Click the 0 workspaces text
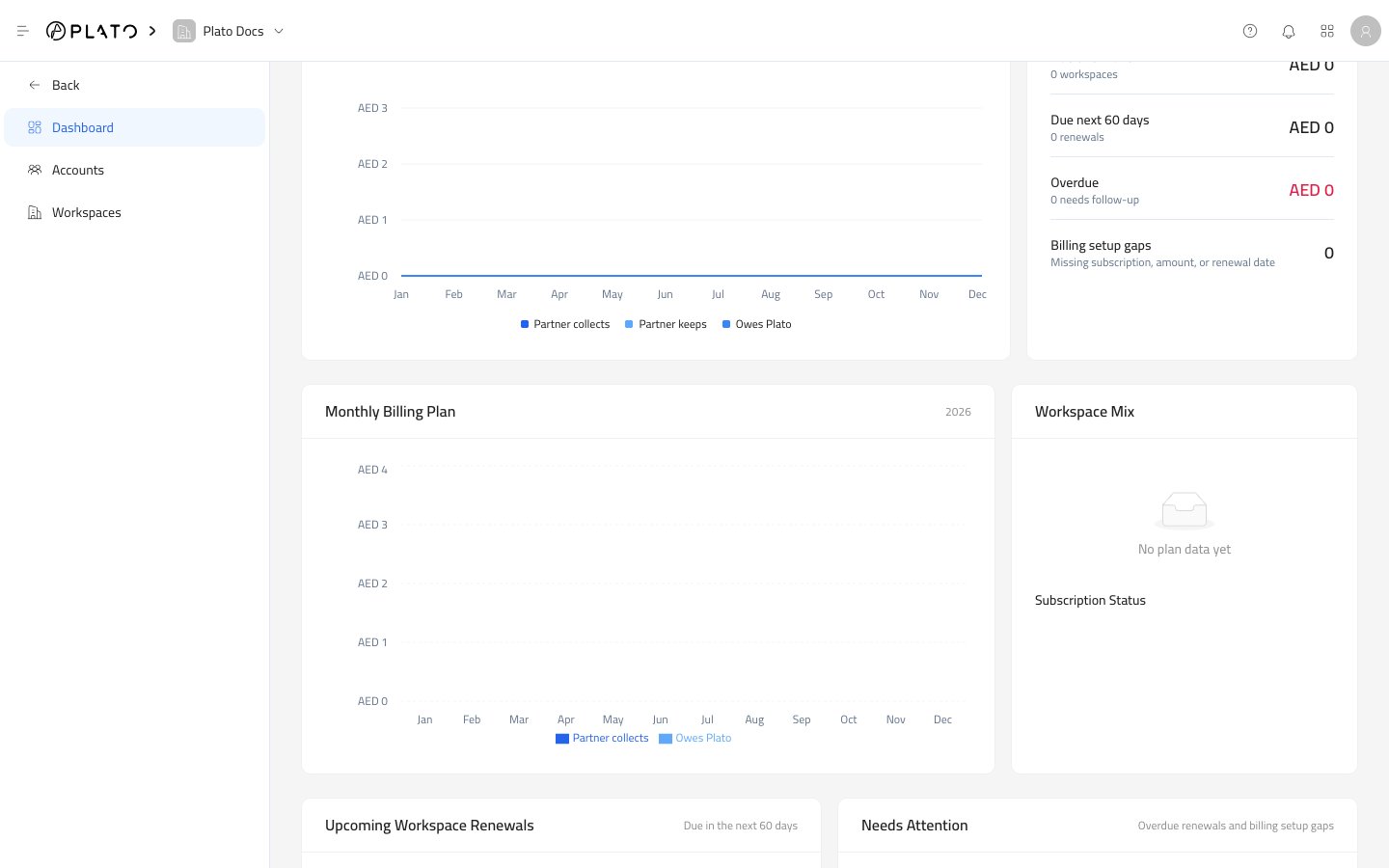This screenshot has height=868, width=1389. (1084, 74)
